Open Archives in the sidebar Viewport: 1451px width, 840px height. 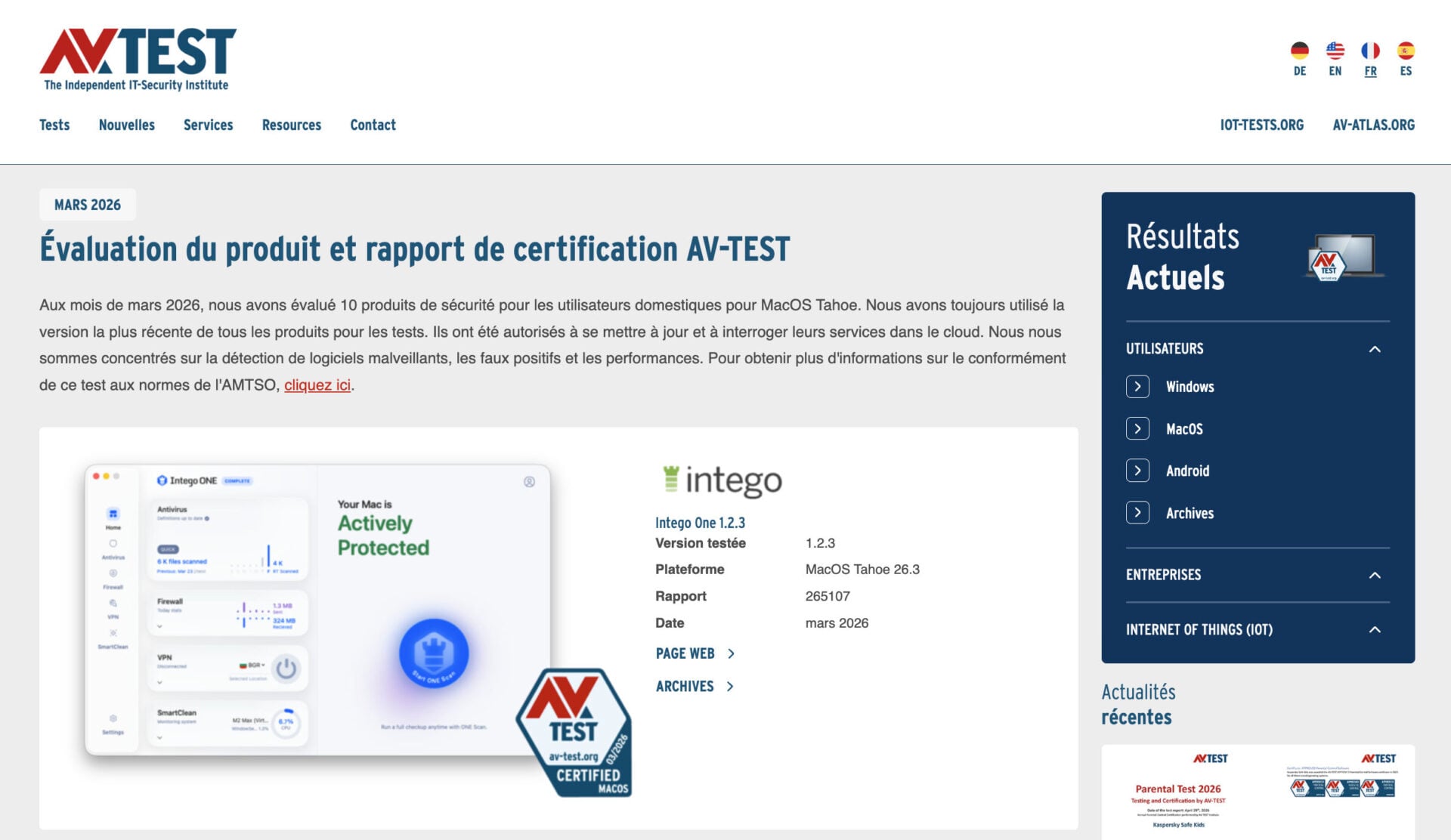click(1190, 513)
